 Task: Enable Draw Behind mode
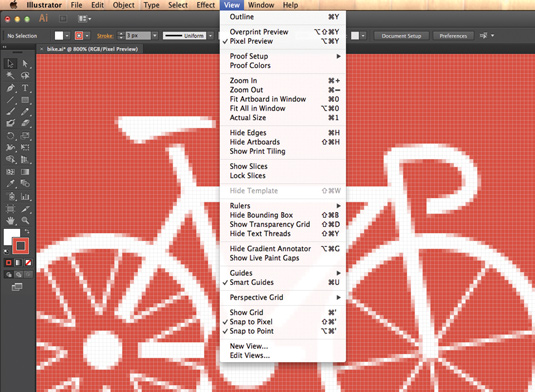(x=18, y=274)
